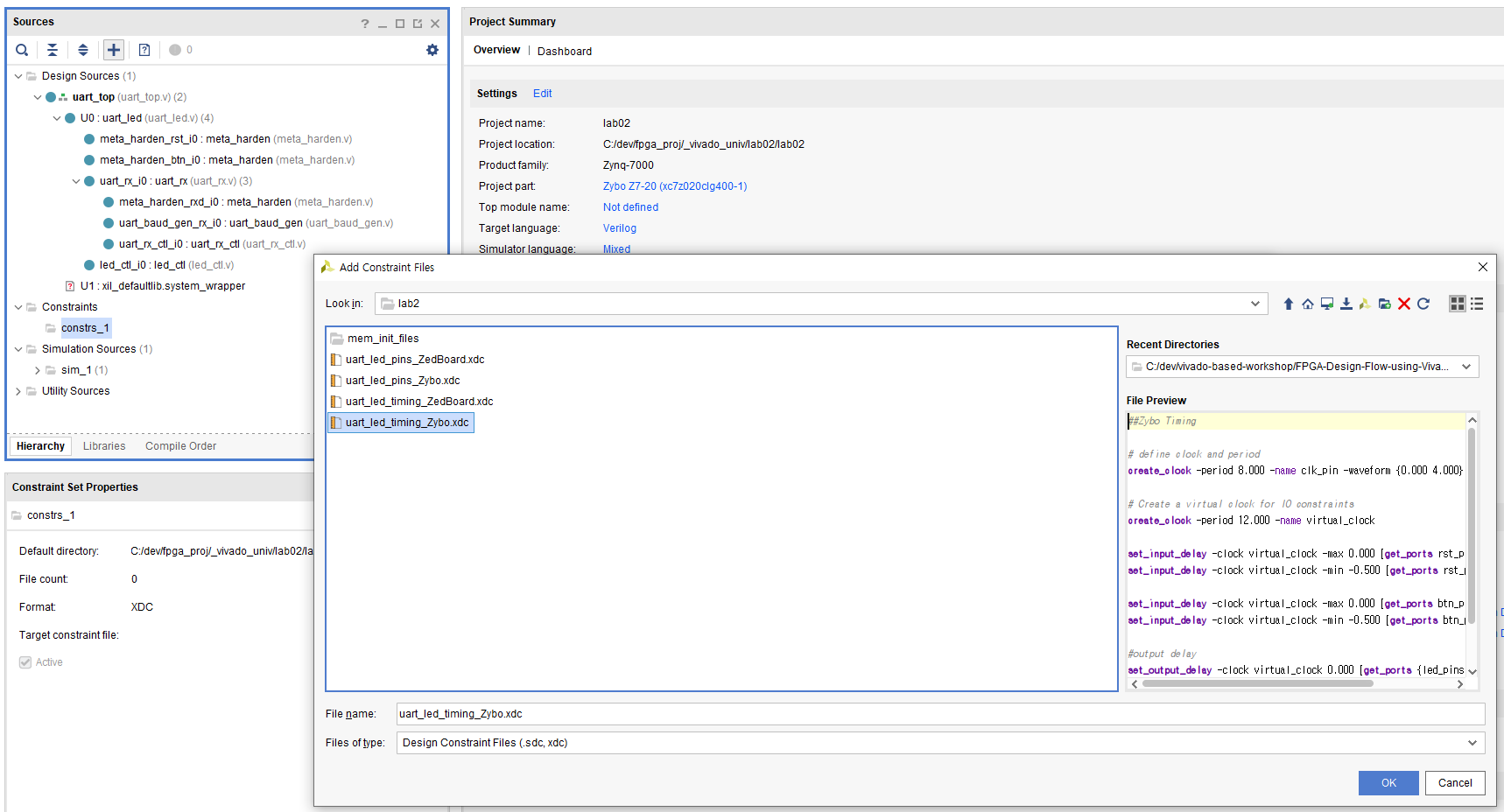Viewport: 1504px width, 812px height.
Task: Click the File Preview horizontal scrollbar
Action: tap(1257, 684)
